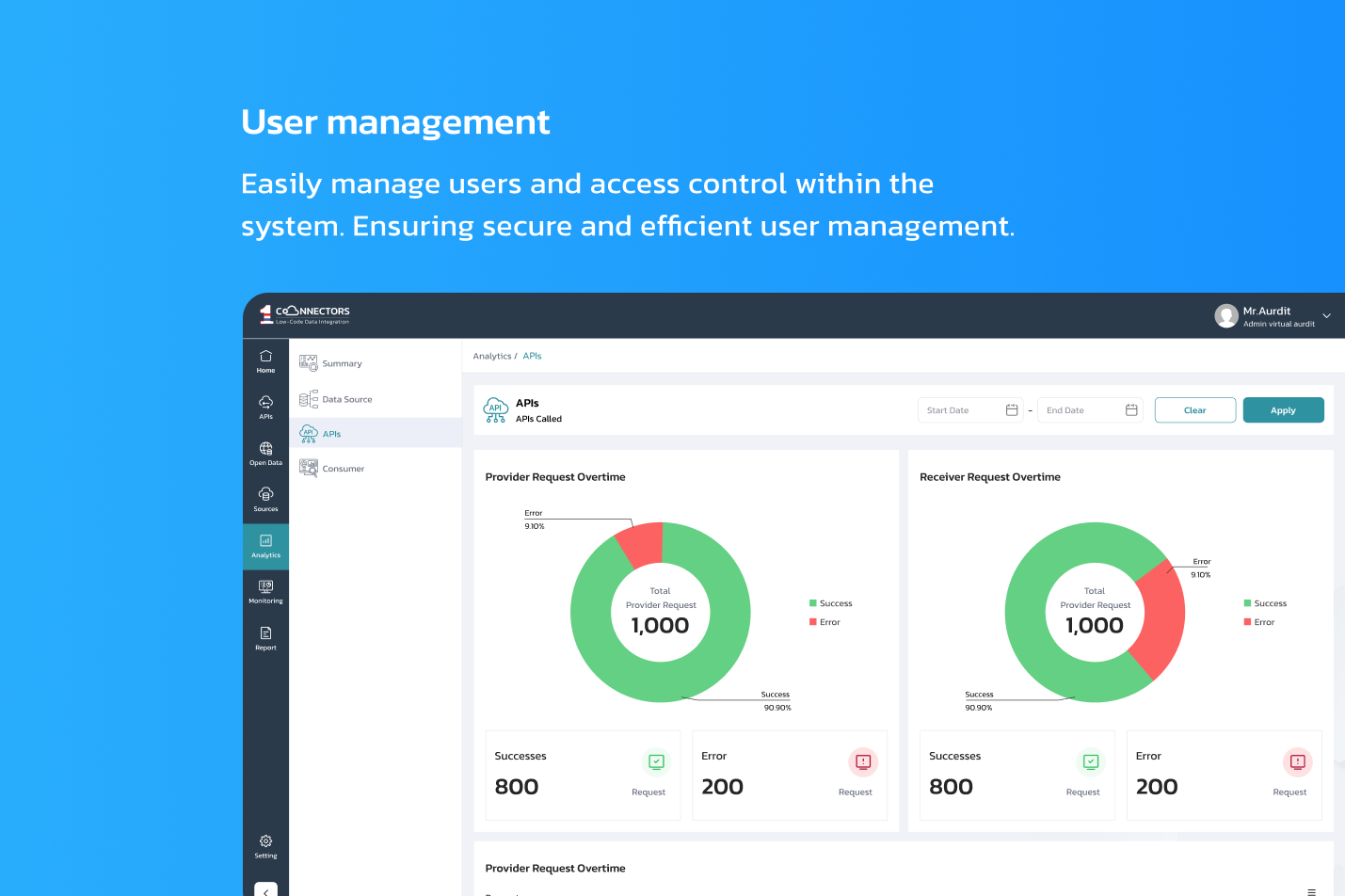1345x896 pixels.
Task: Open the Report sidebar icon
Action: tap(265, 638)
